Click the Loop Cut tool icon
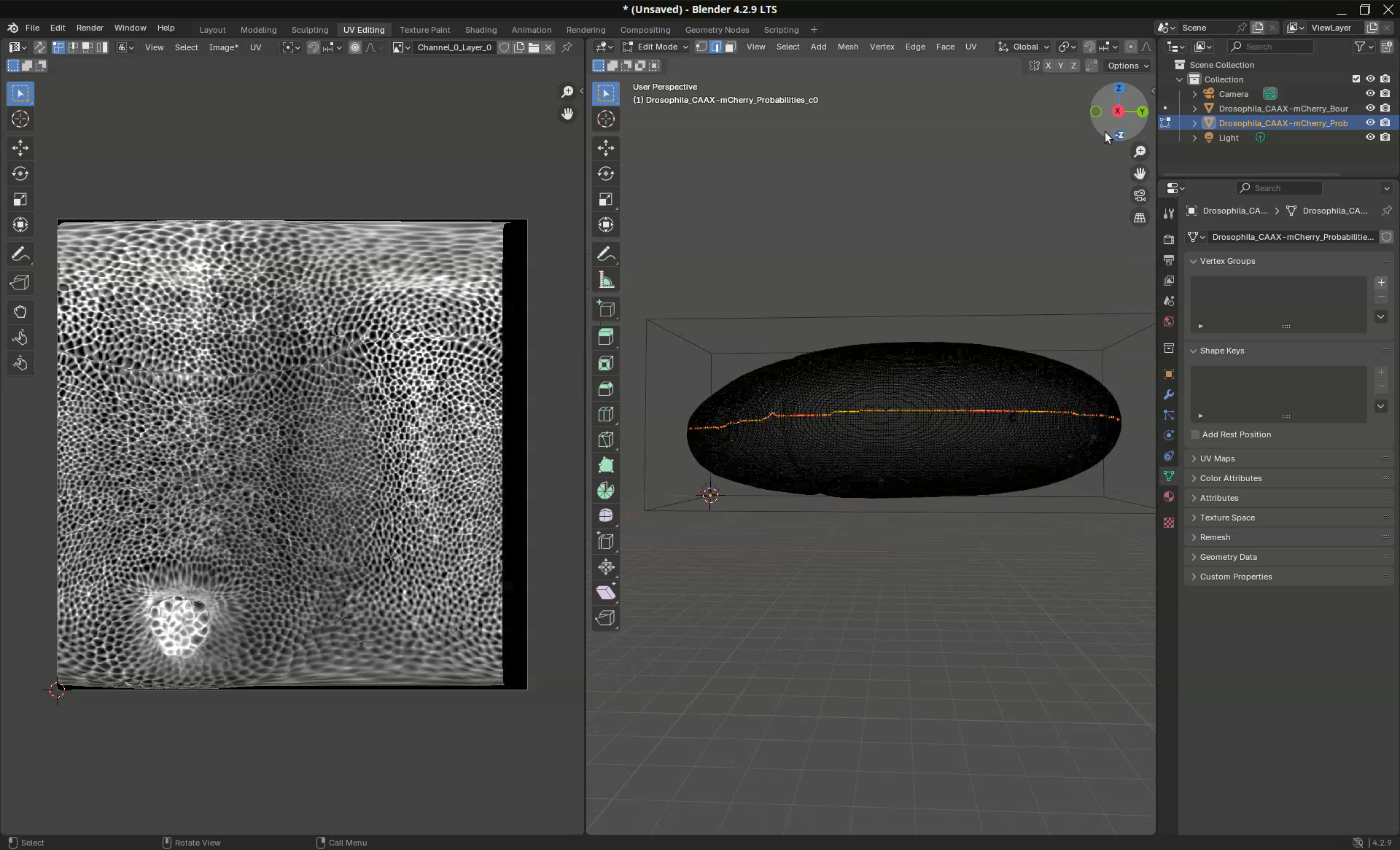The width and height of the screenshot is (1400, 850). pos(605,414)
